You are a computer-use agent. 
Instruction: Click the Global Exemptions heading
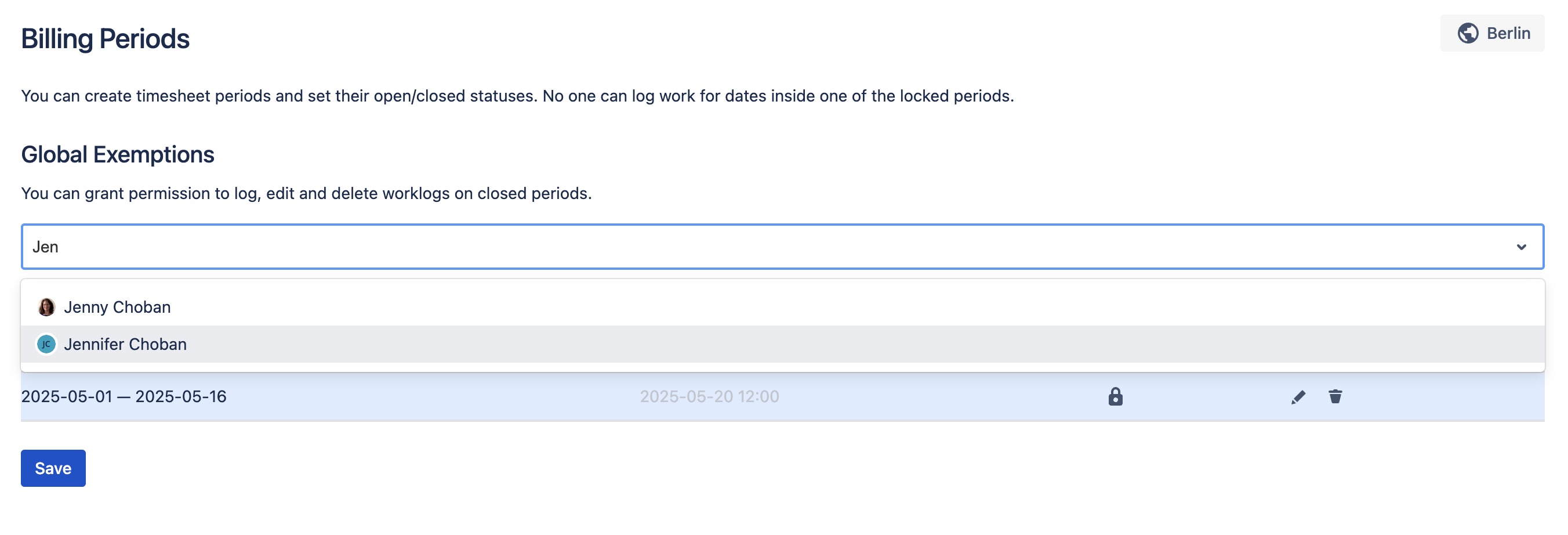pyautogui.click(x=118, y=155)
